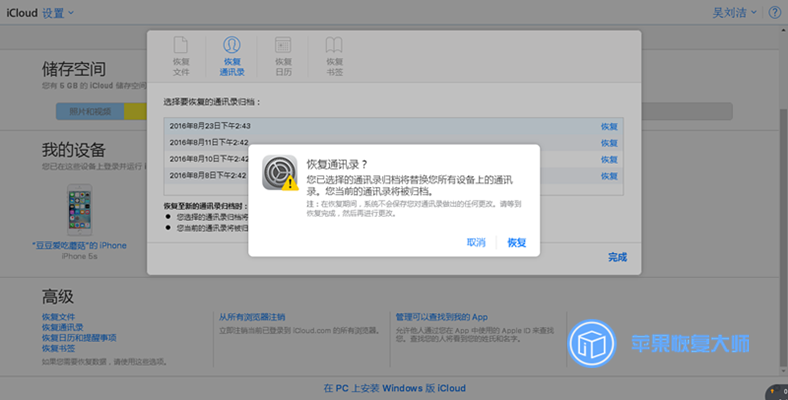
Task: Click the contact silhouette icon
Action: pos(232,45)
